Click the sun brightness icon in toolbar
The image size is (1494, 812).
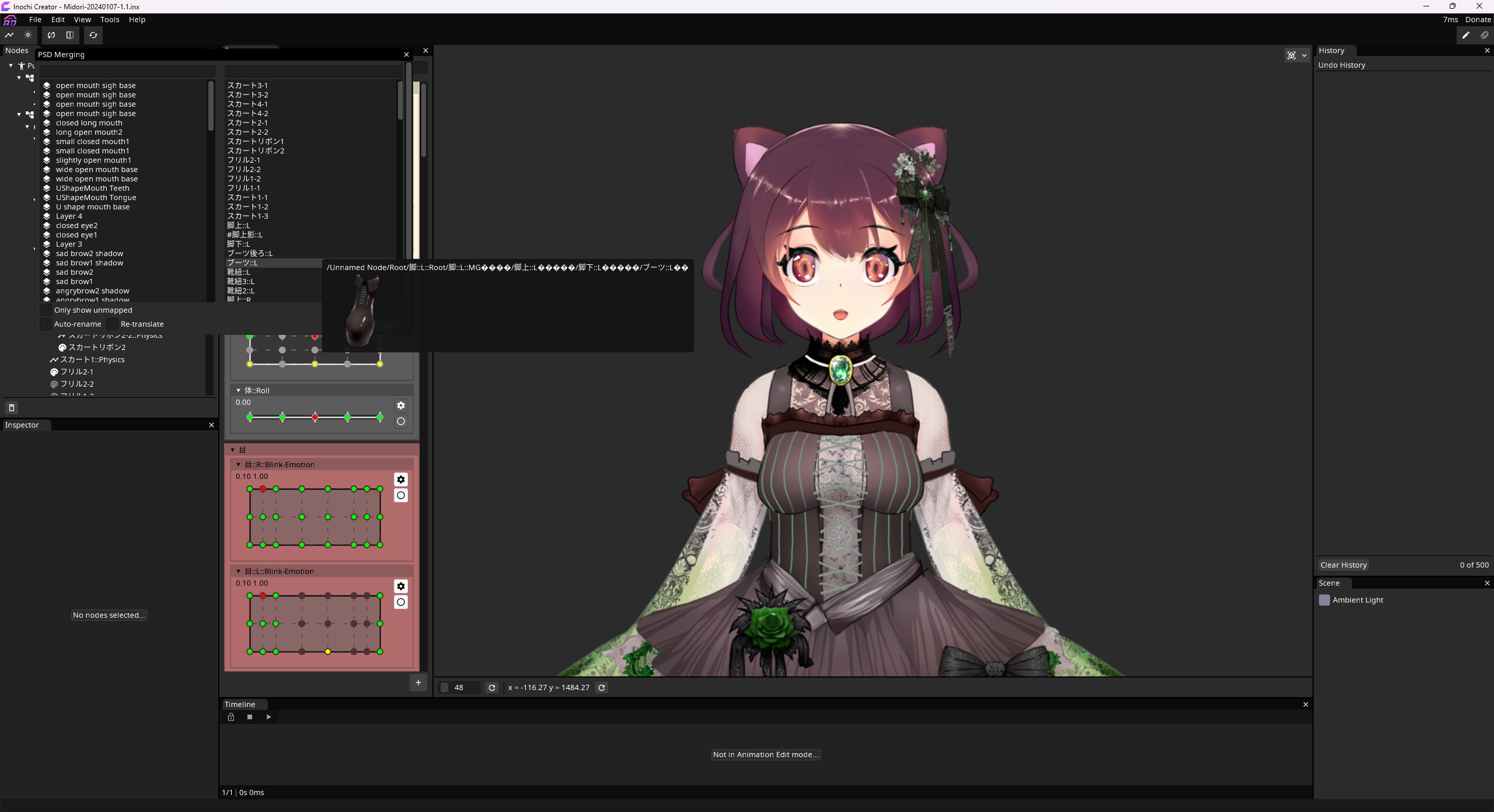pyautogui.click(x=27, y=35)
